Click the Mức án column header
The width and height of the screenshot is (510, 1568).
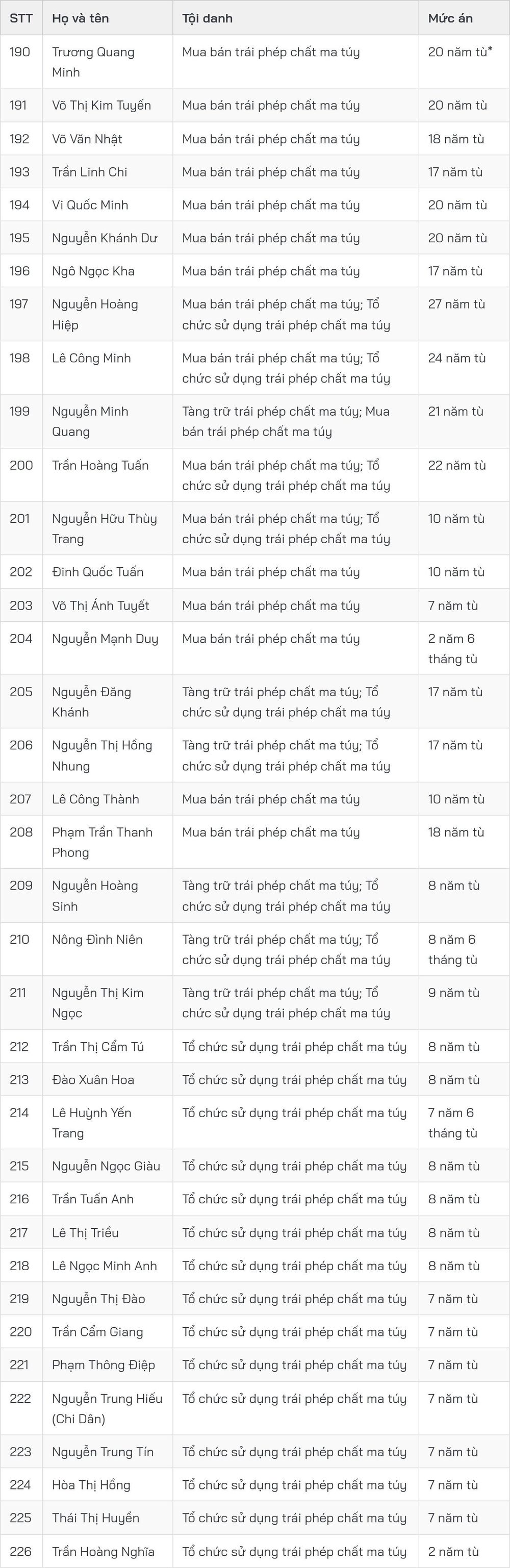click(x=450, y=18)
